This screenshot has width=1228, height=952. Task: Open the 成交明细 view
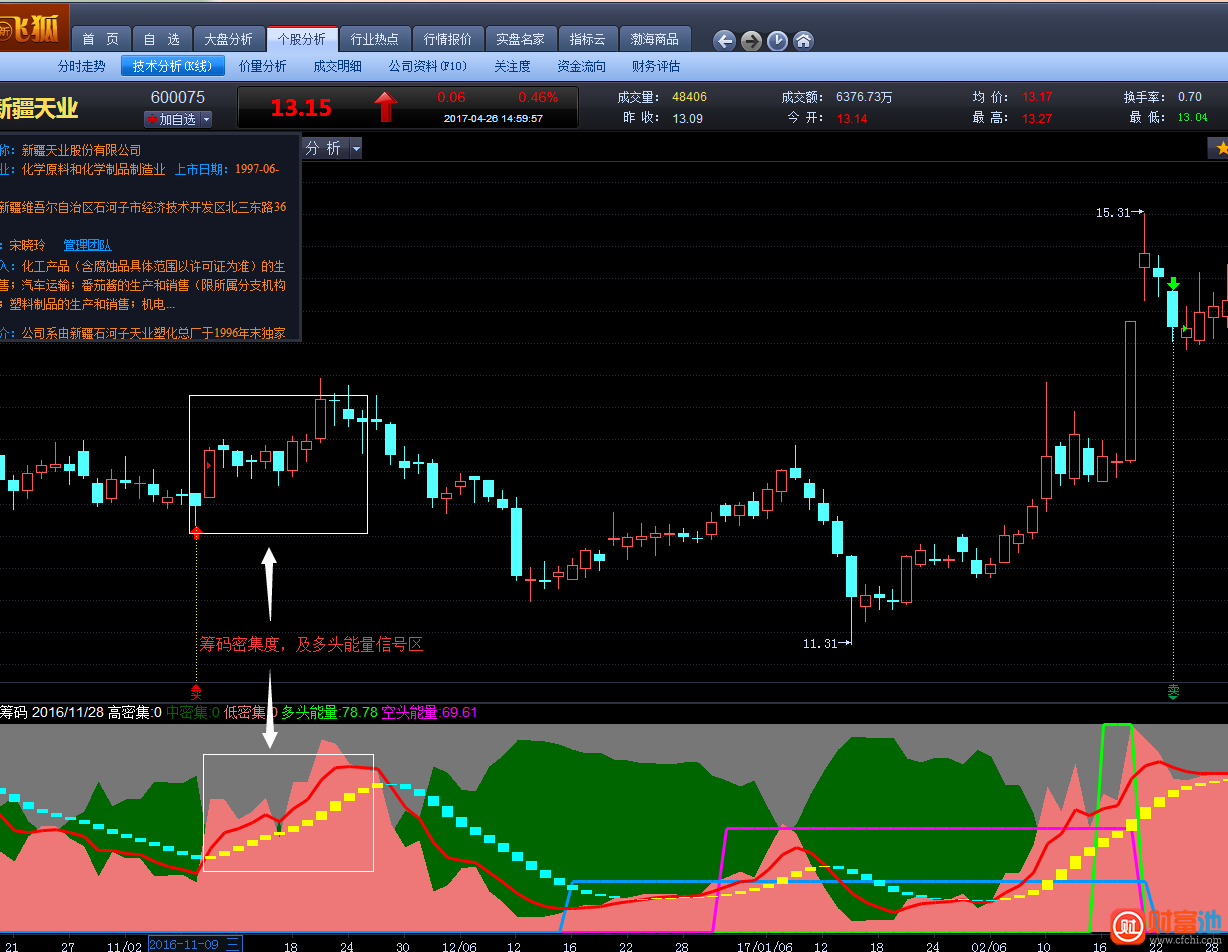(337, 66)
